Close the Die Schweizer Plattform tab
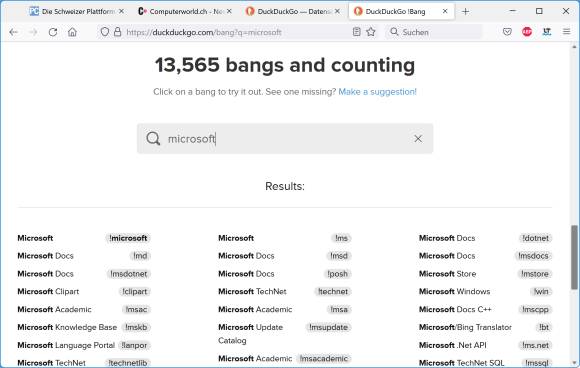The image size is (580, 368). click(x=121, y=11)
